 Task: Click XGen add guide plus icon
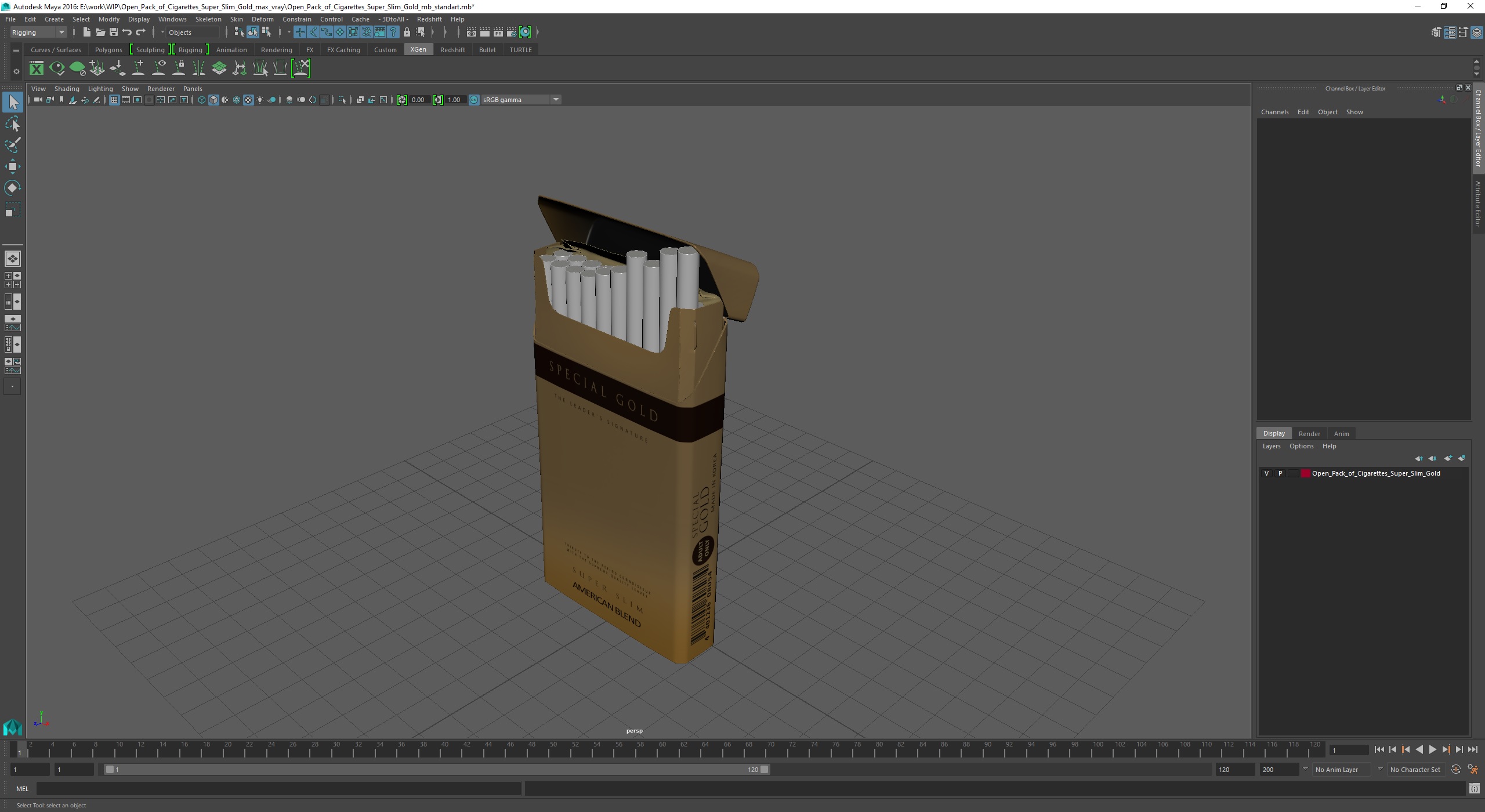point(139,68)
